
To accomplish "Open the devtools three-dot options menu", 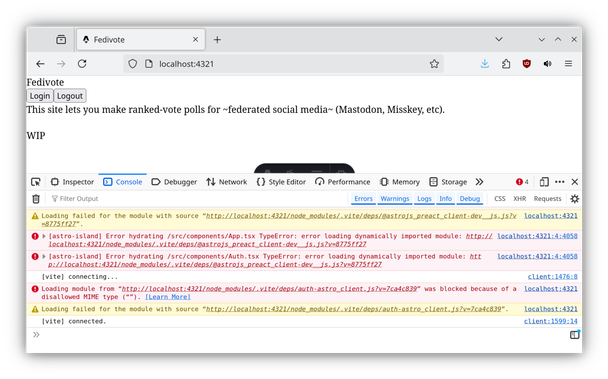I will click(560, 182).
